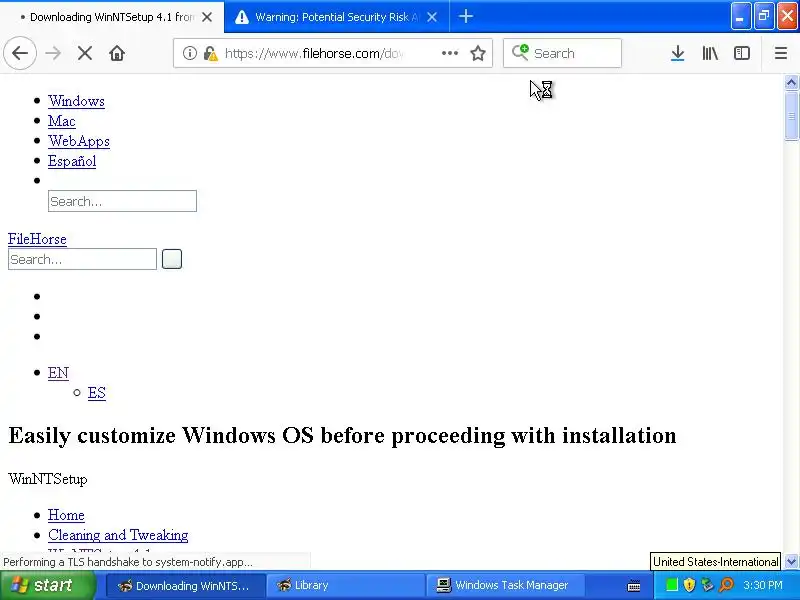Show site information via the info icon

(189, 53)
